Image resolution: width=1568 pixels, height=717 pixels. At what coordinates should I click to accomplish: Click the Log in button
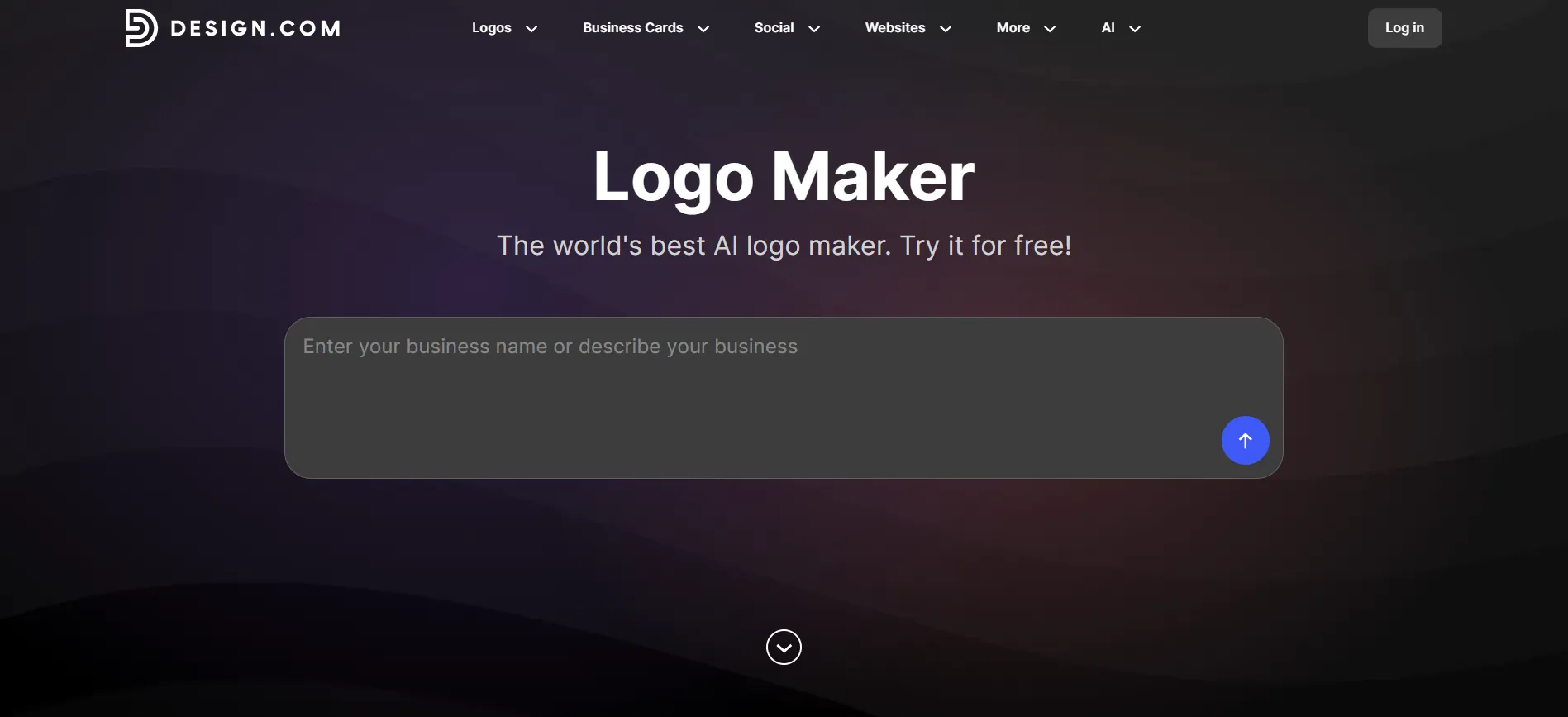(x=1404, y=28)
